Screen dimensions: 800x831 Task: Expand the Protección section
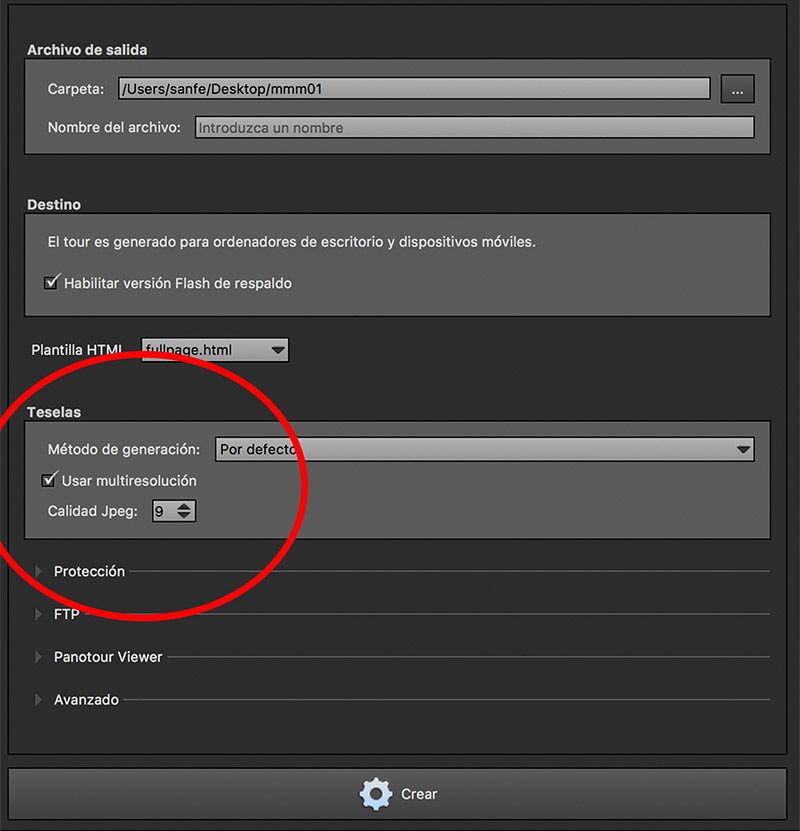[40, 571]
